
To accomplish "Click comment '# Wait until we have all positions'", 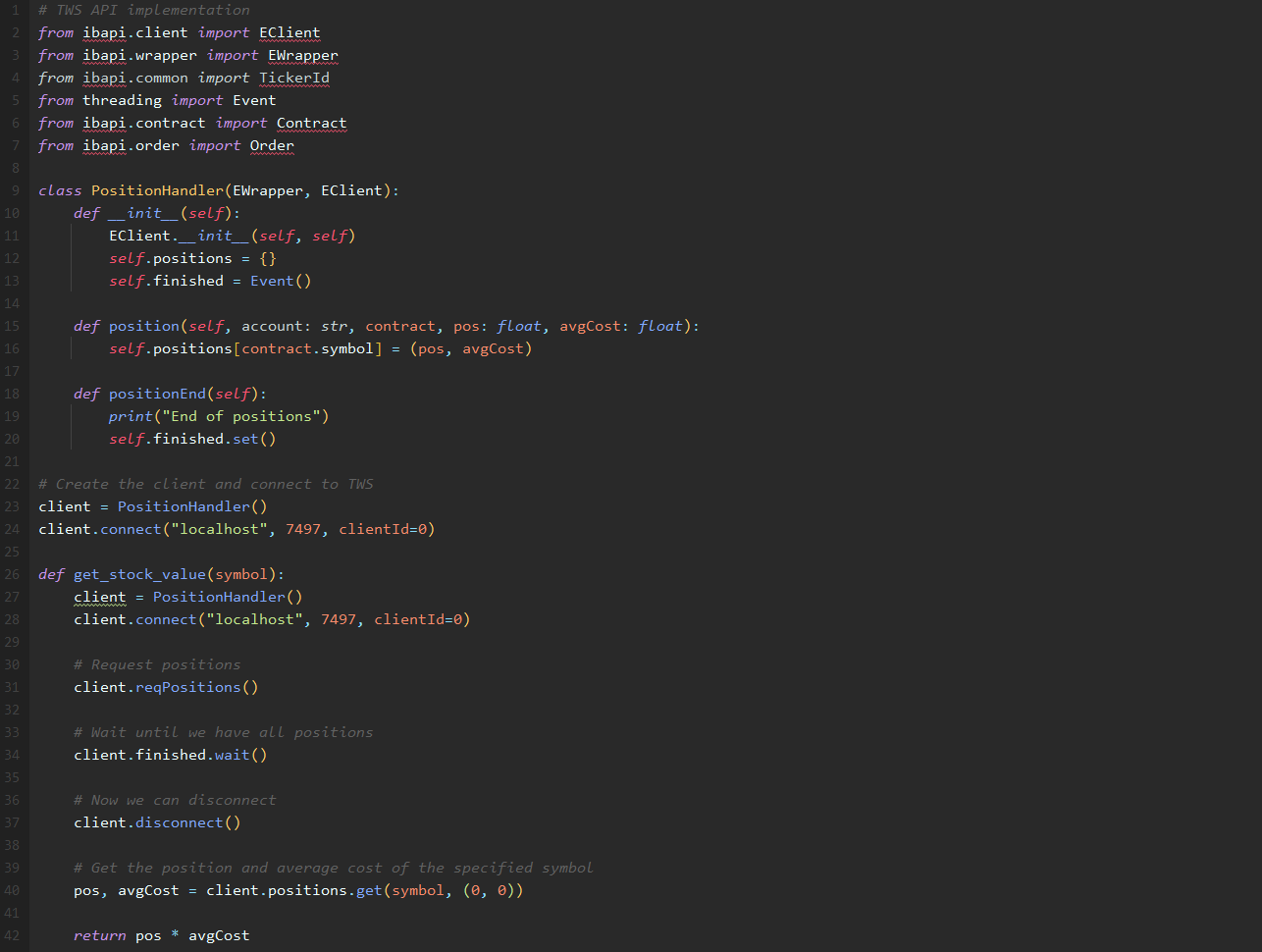I will 224,732.
